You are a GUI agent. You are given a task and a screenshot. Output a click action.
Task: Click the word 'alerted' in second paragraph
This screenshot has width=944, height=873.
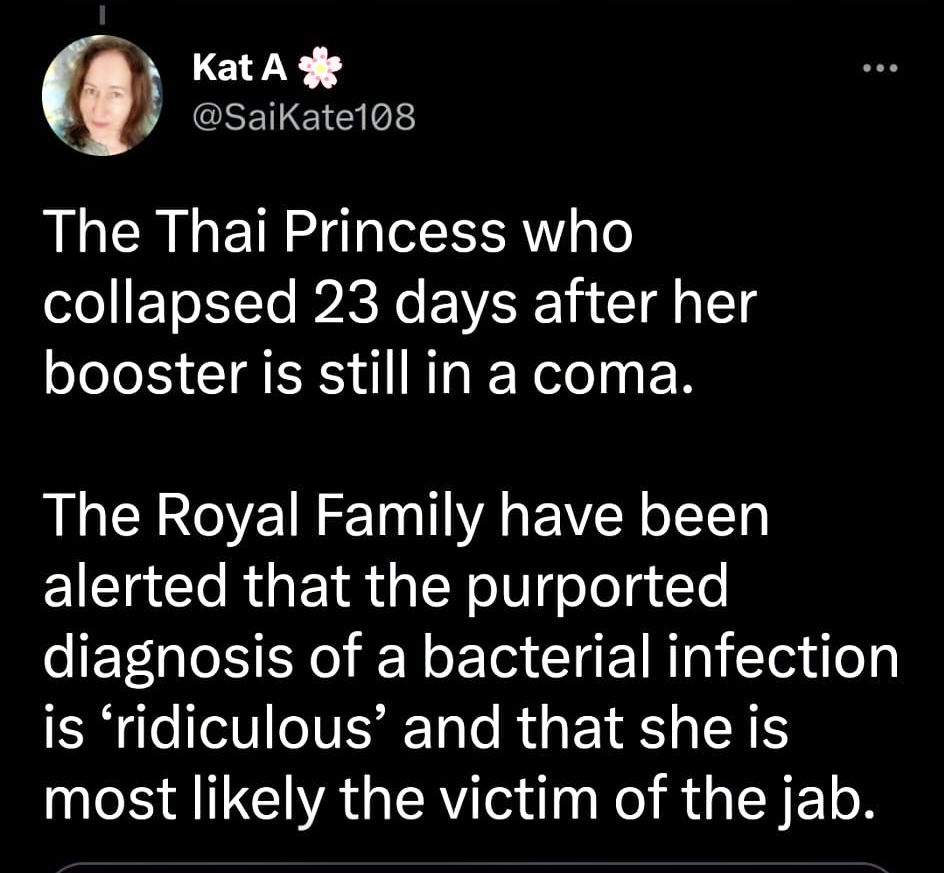click(135, 586)
